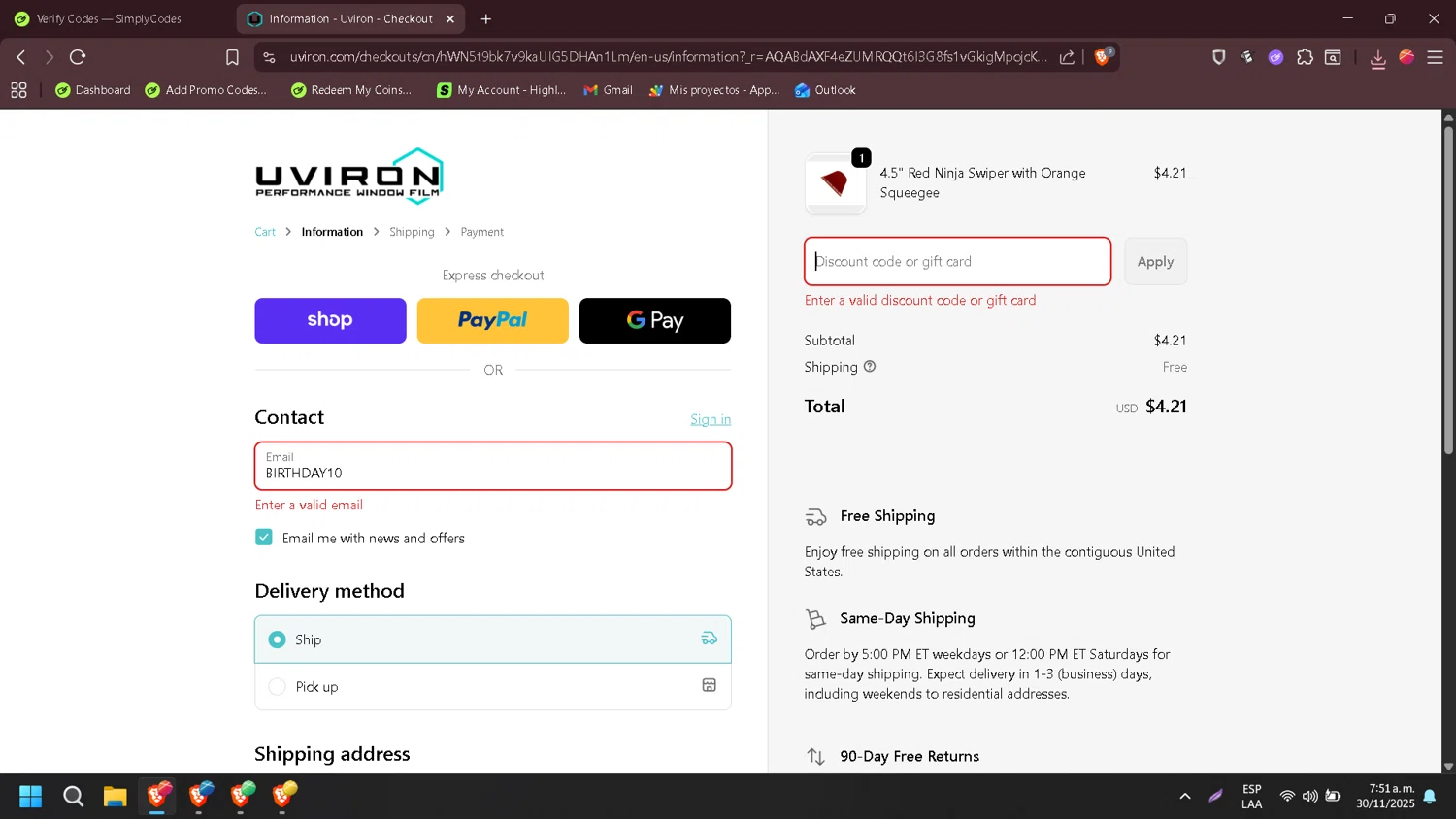Show hidden system tray icons
Screen dimensions: 1456x819
pos(1185,797)
